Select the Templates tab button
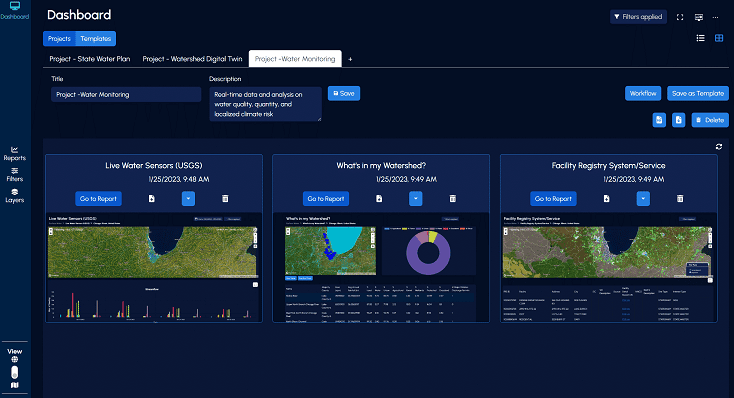Image resolution: width=734 pixels, height=398 pixels. pyautogui.click(x=95, y=38)
